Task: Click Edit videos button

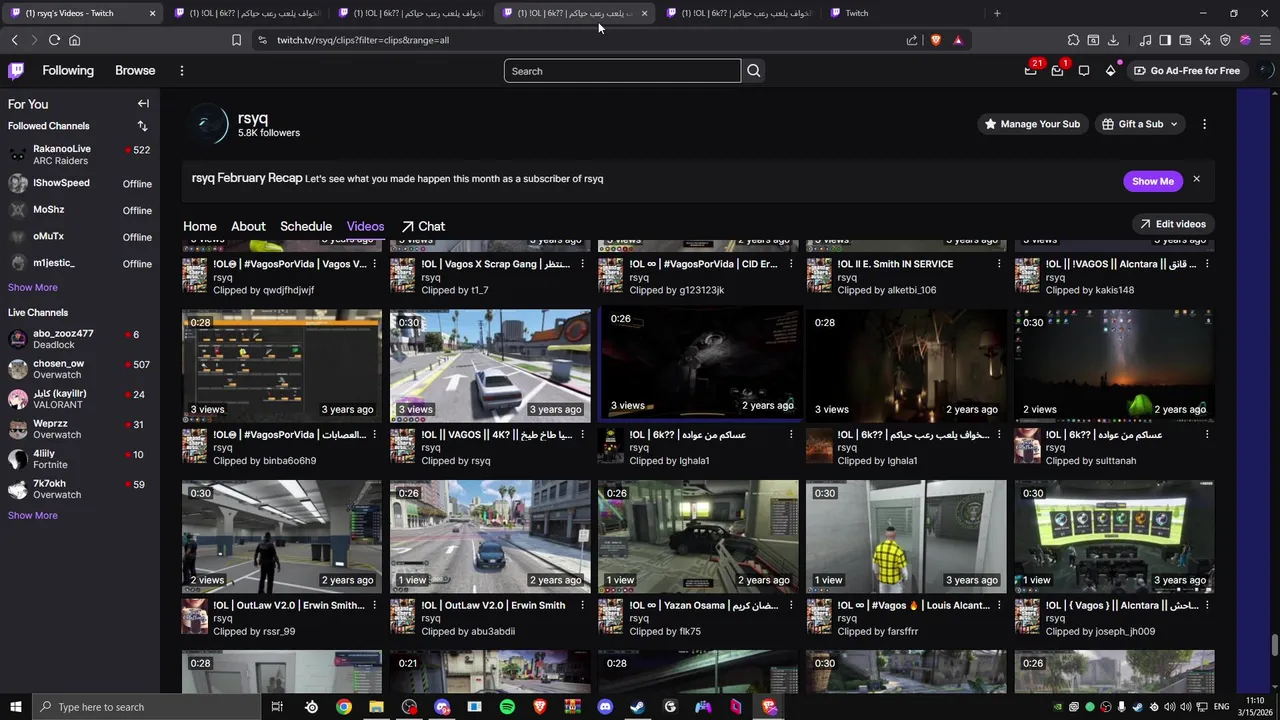Action: (x=1173, y=224)
